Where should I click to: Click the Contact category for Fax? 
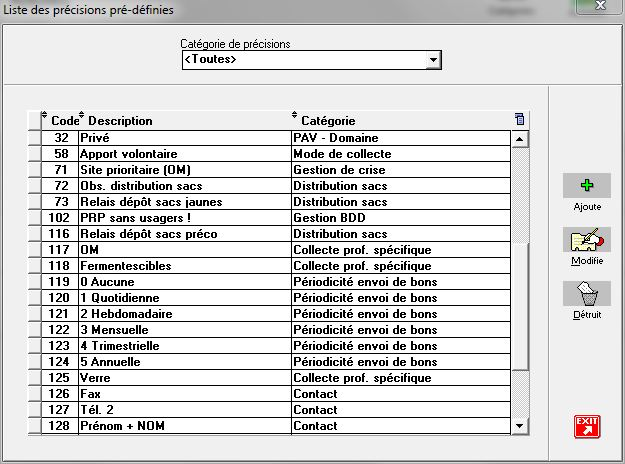pos(315,394)
